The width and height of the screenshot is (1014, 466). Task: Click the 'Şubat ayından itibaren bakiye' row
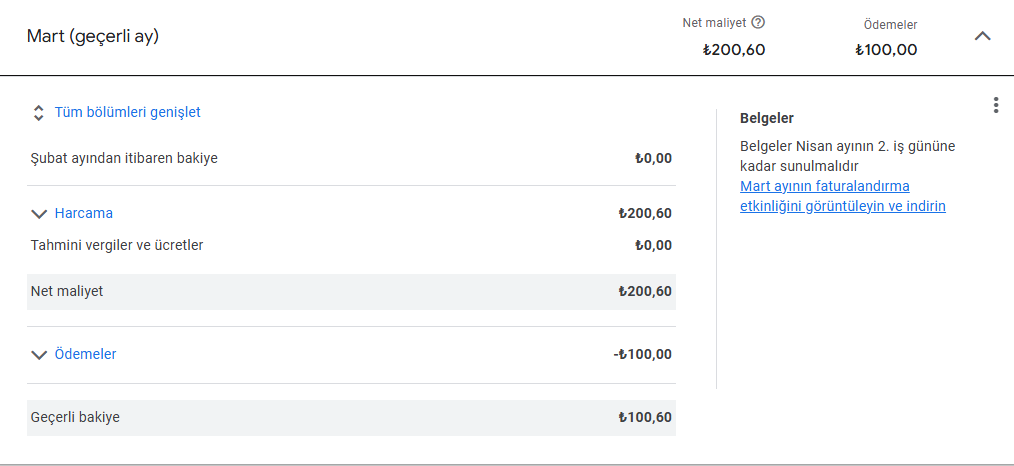[351, 158]
